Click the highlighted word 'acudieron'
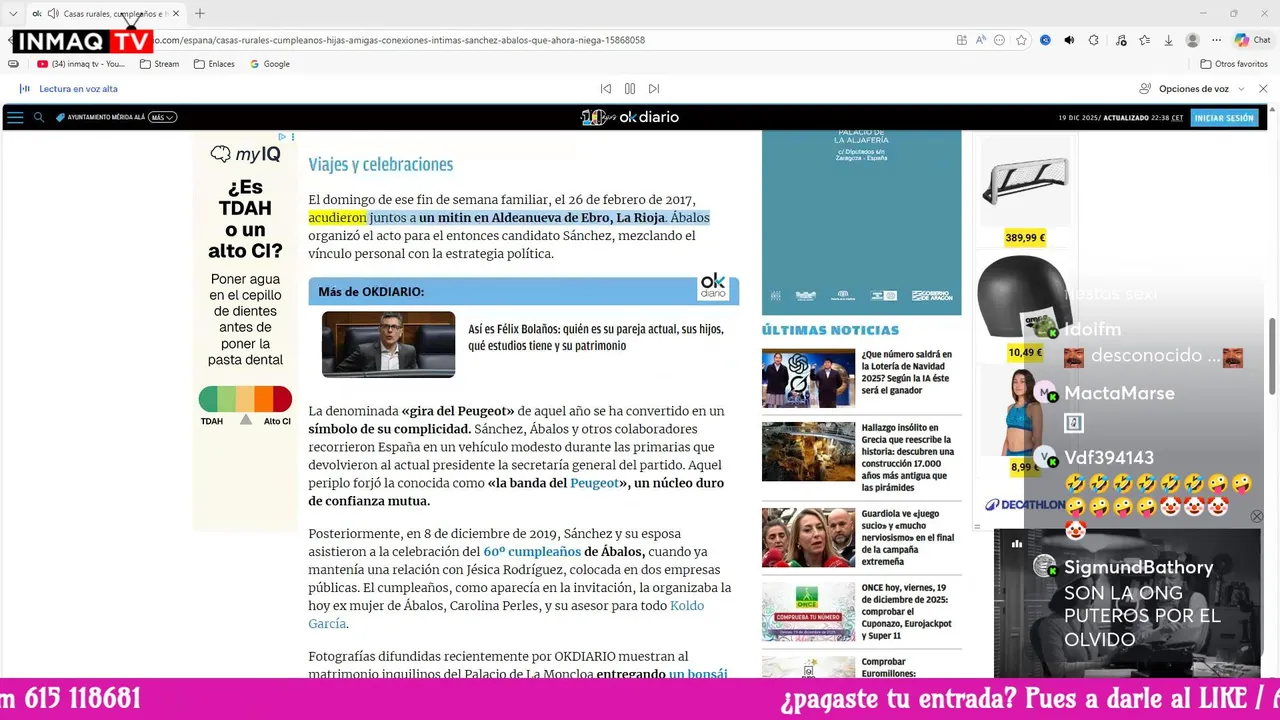This screenshot has height=720, width=1280. click(337, 217)
